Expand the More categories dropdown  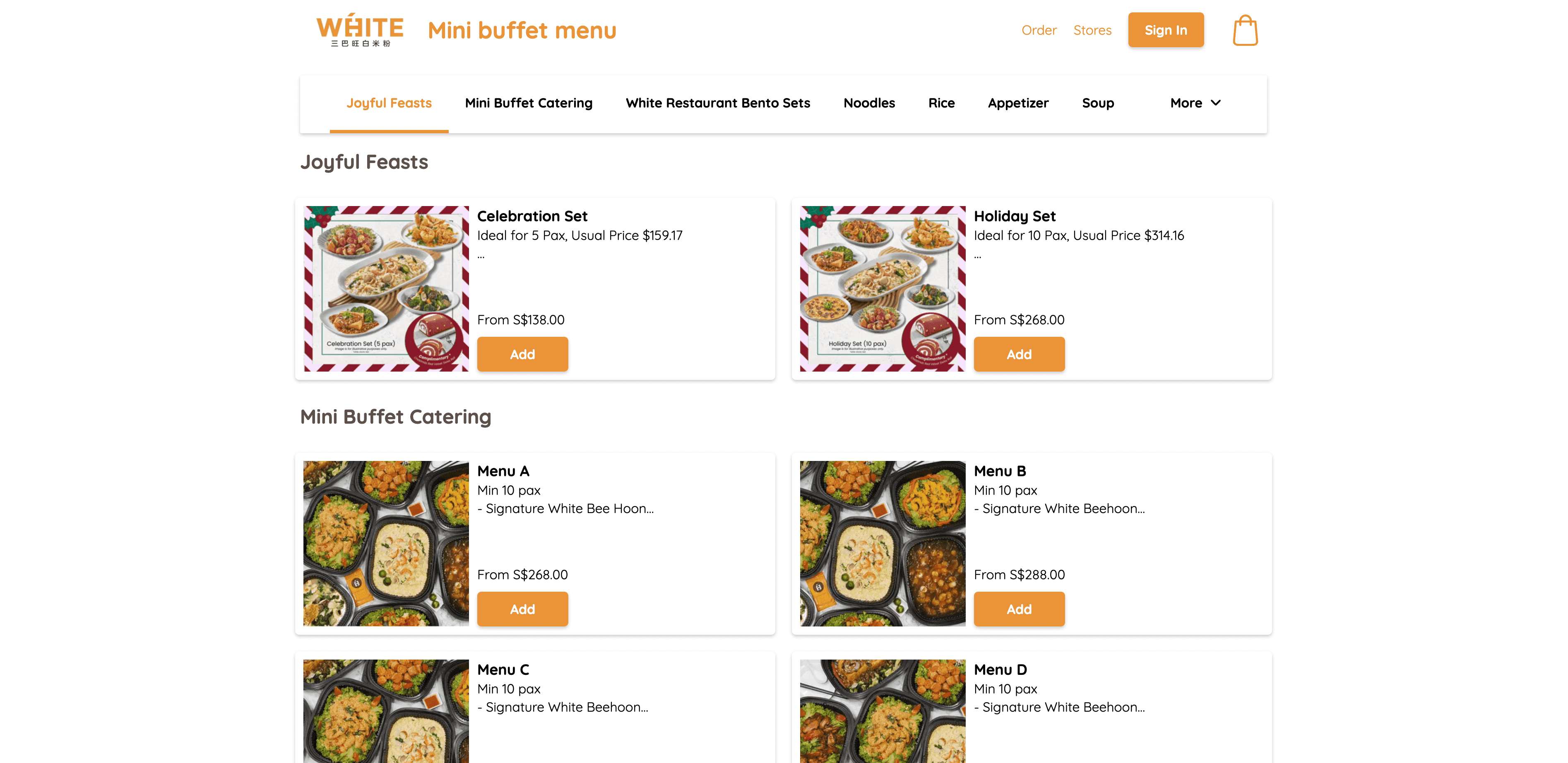pyautogui.click(x=1195, y=103)
